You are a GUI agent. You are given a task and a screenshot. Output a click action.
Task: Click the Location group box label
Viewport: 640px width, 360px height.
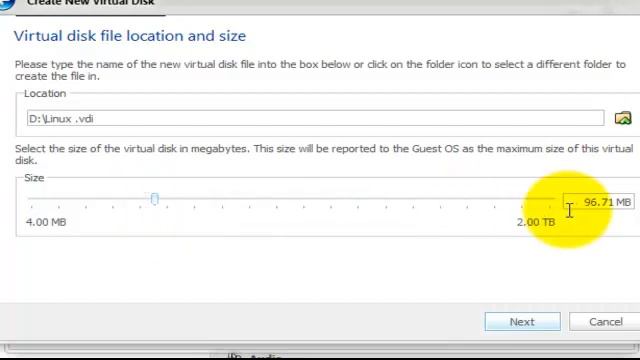(x=45, y=93)
